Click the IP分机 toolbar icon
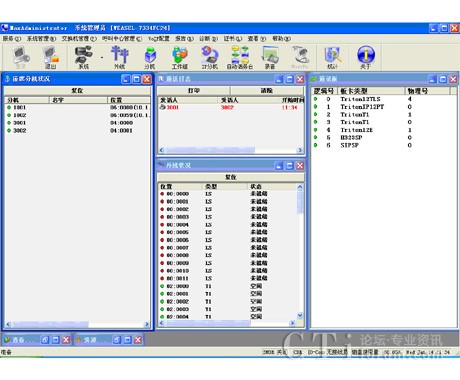Viewport: 460px width, 380px height. tap(209, 57)
